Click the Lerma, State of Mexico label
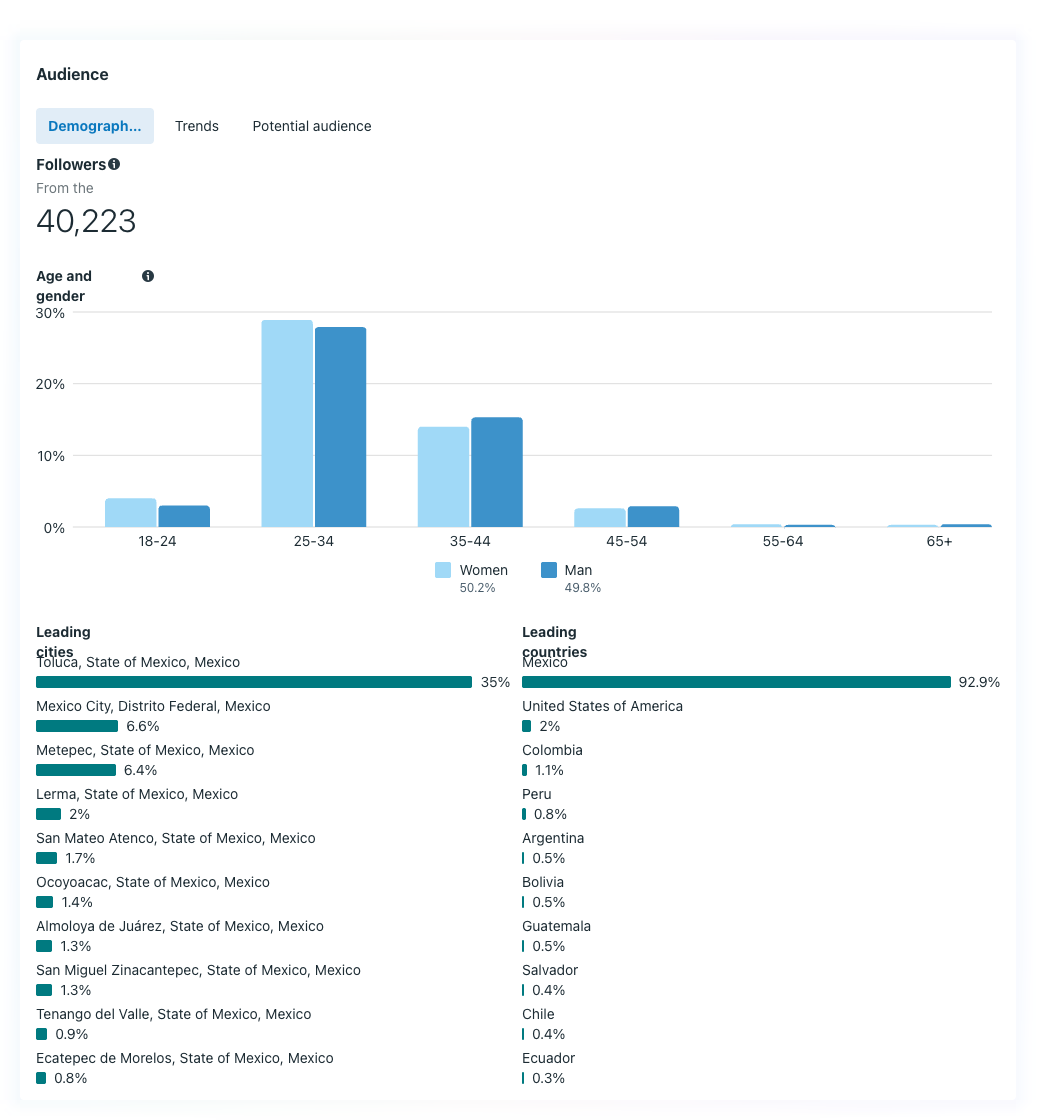Screen dimensions: 1056x1120 pyautogui.click(x=137, y=794)
